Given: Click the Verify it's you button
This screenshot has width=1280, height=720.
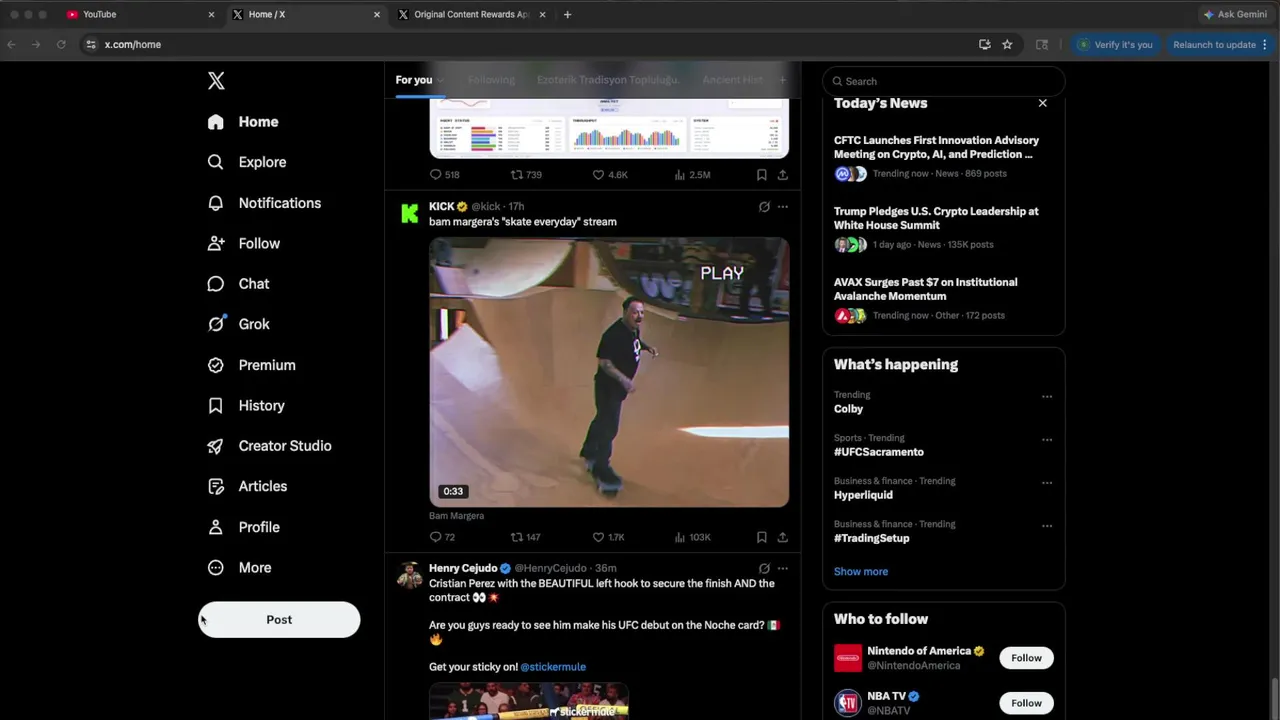Looking at the screenshot, I should tap(1114, 44).
